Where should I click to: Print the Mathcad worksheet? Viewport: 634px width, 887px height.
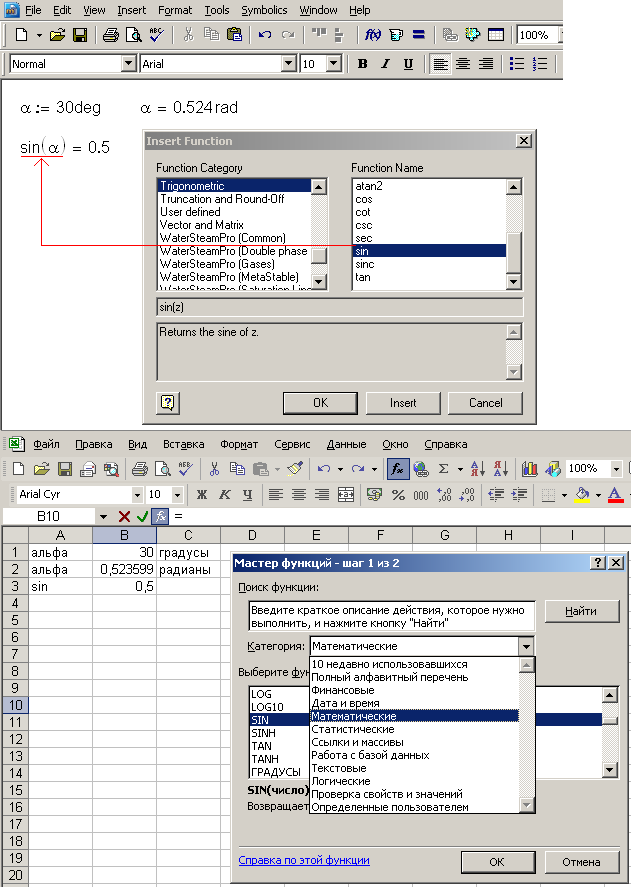tap(110, 35)
